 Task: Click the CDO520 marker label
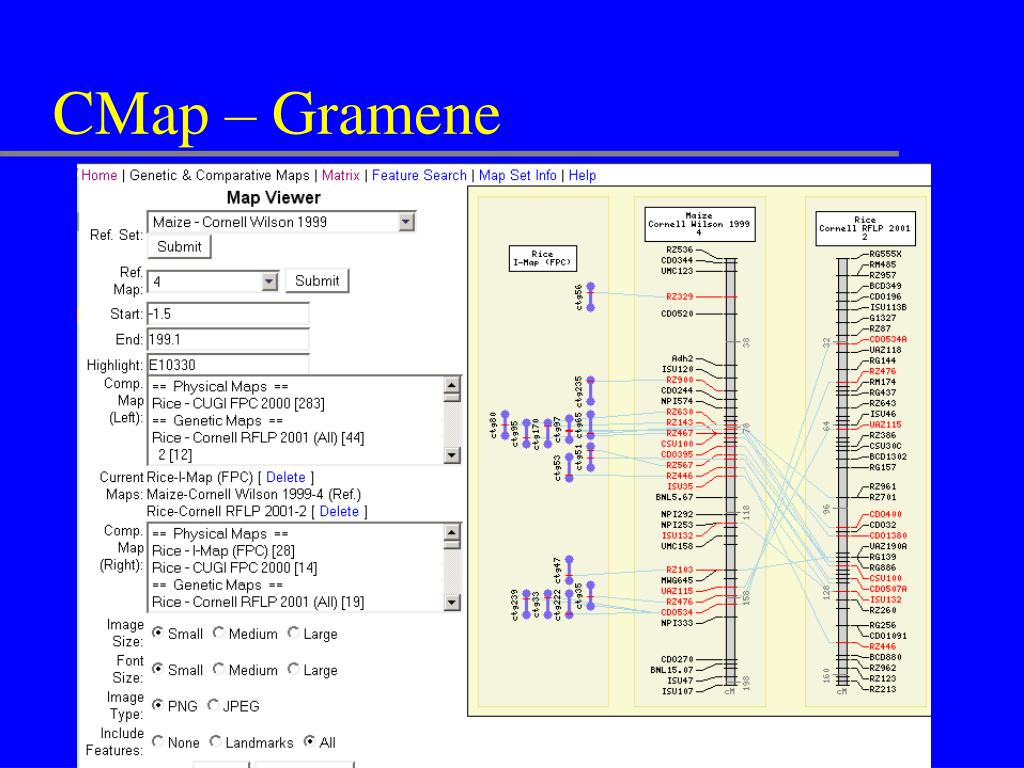click(x=677, y=313)
